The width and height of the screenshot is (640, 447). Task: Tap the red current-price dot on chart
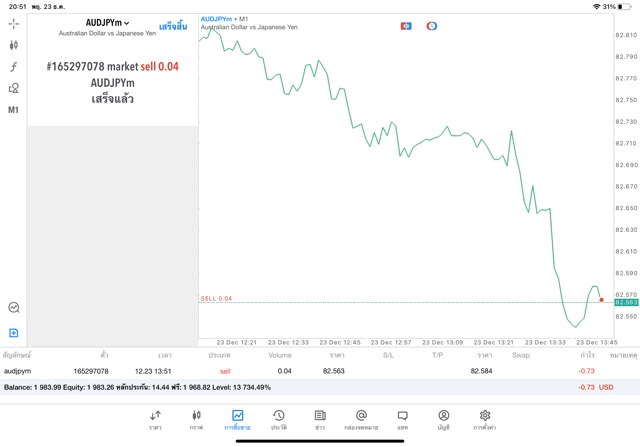601,300
